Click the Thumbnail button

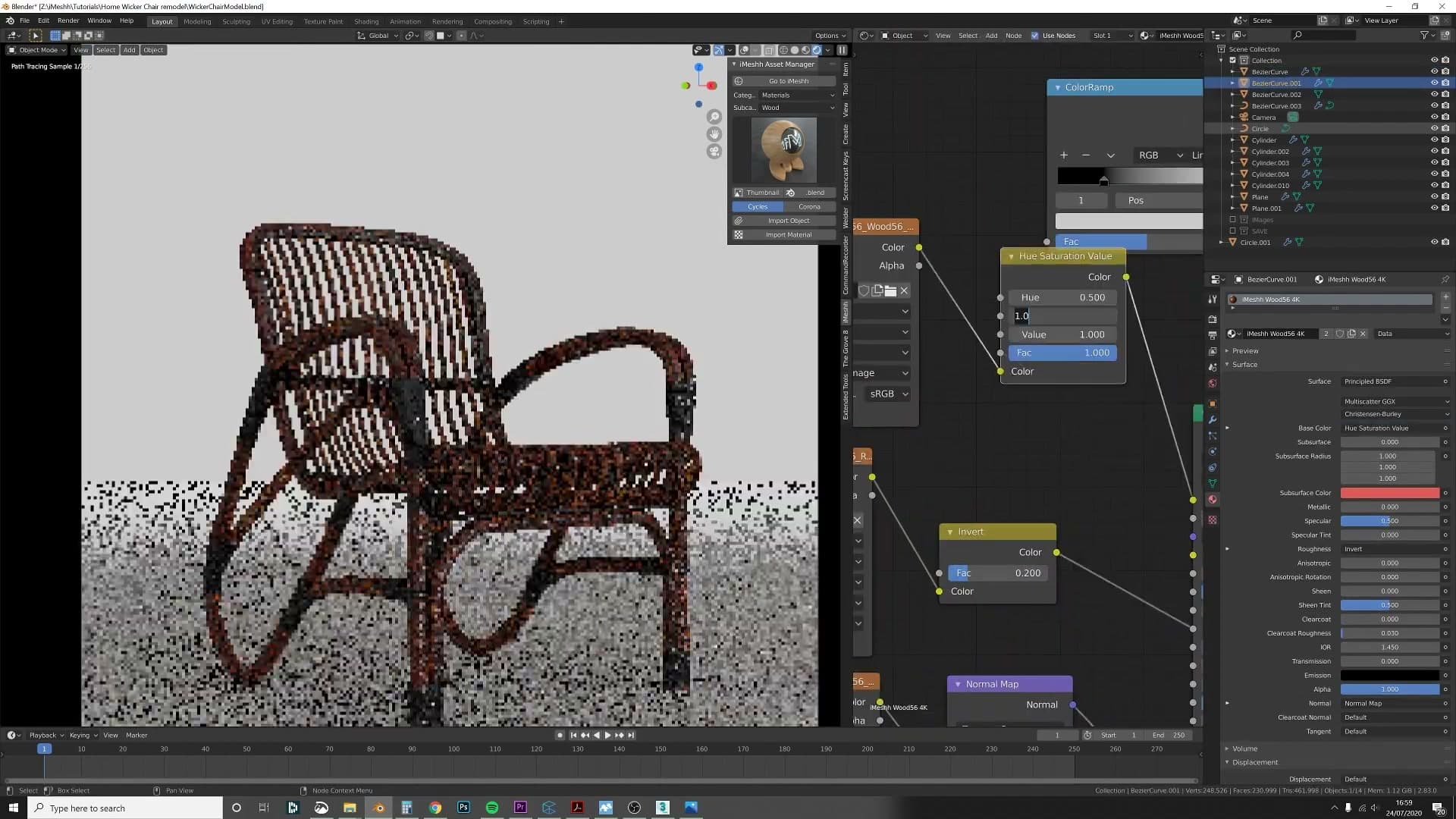757,193
